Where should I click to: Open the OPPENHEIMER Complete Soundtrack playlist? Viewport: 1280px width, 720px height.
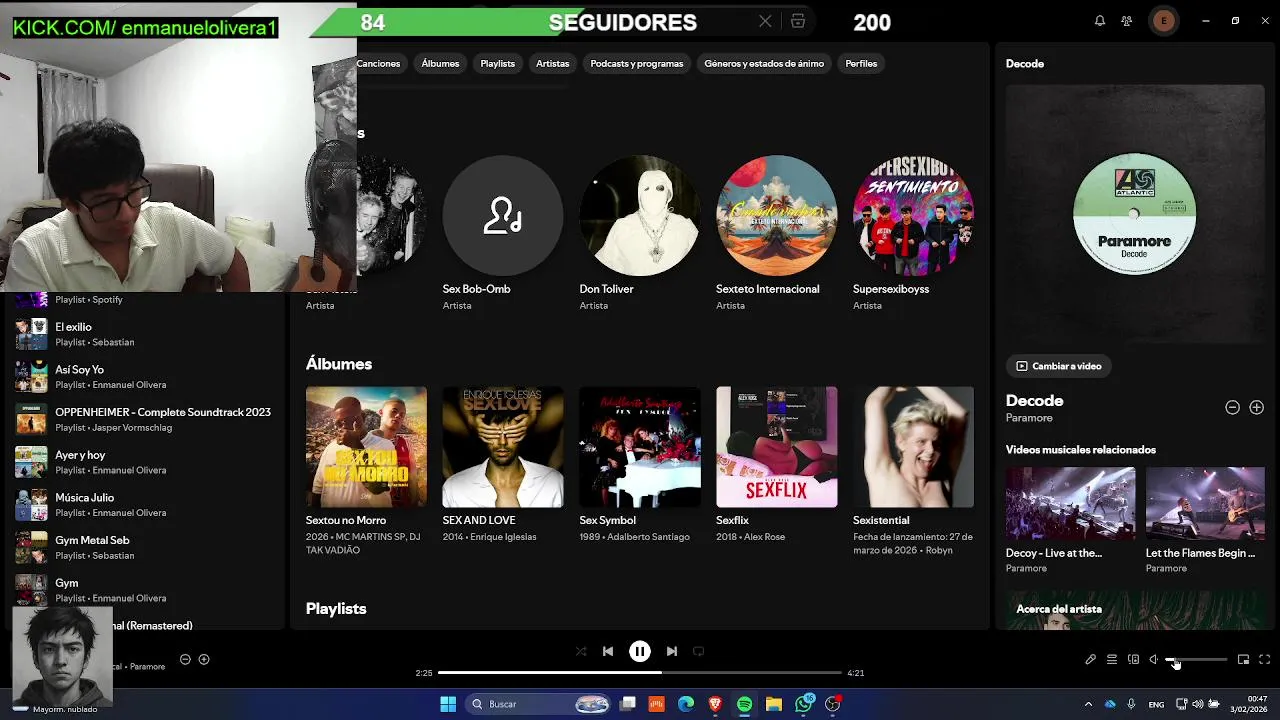point(145,419)
